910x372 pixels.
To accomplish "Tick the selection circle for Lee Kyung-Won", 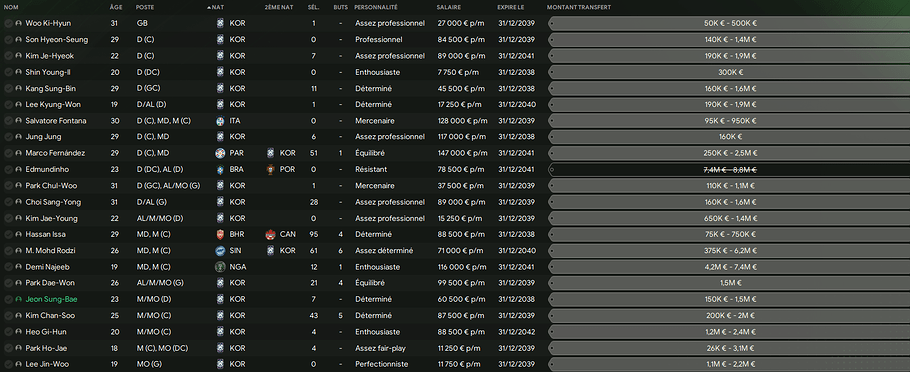I will click(x=8, y=105).
